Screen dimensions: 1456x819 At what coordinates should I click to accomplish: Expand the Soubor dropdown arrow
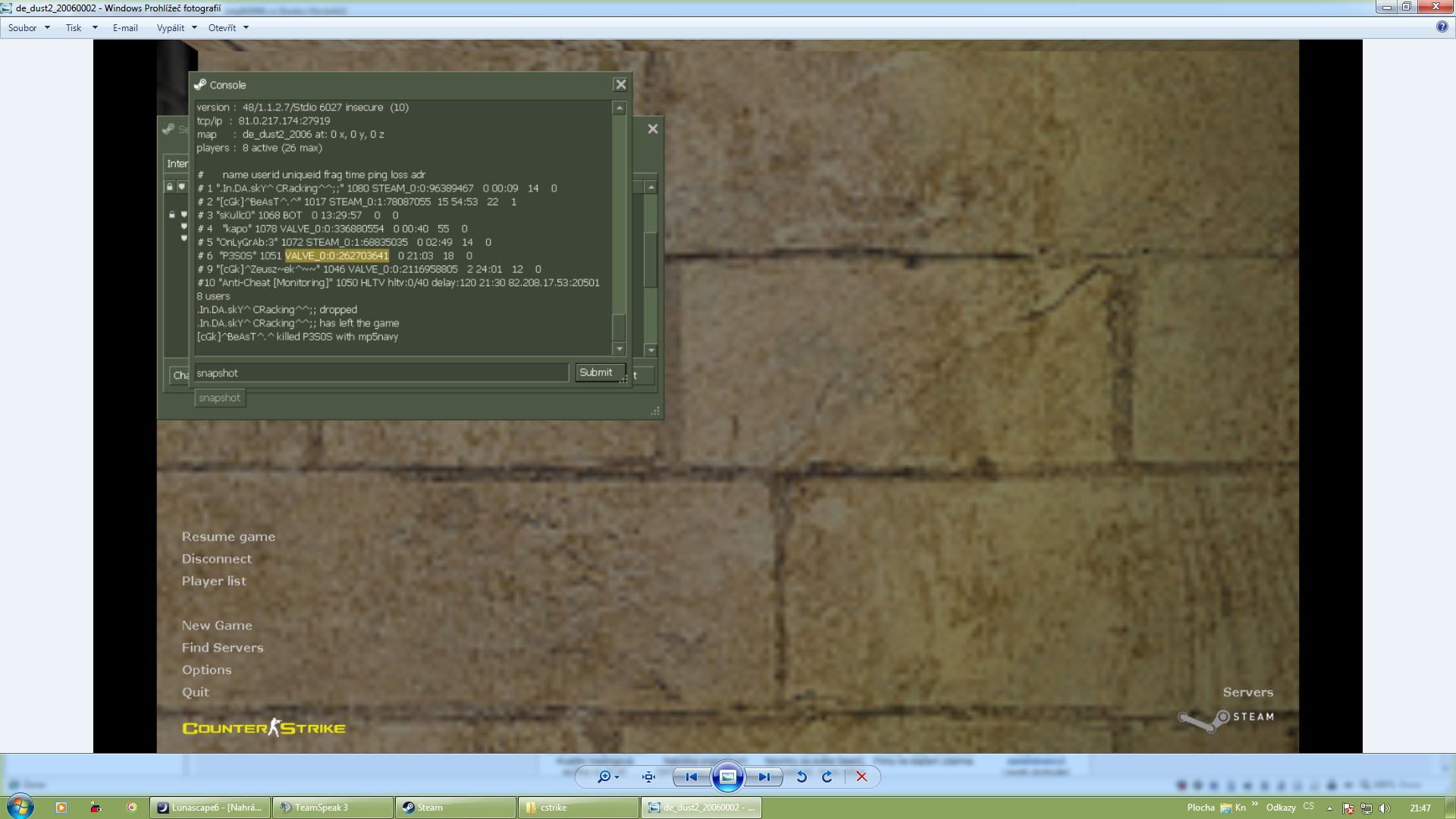click(47, 28)
